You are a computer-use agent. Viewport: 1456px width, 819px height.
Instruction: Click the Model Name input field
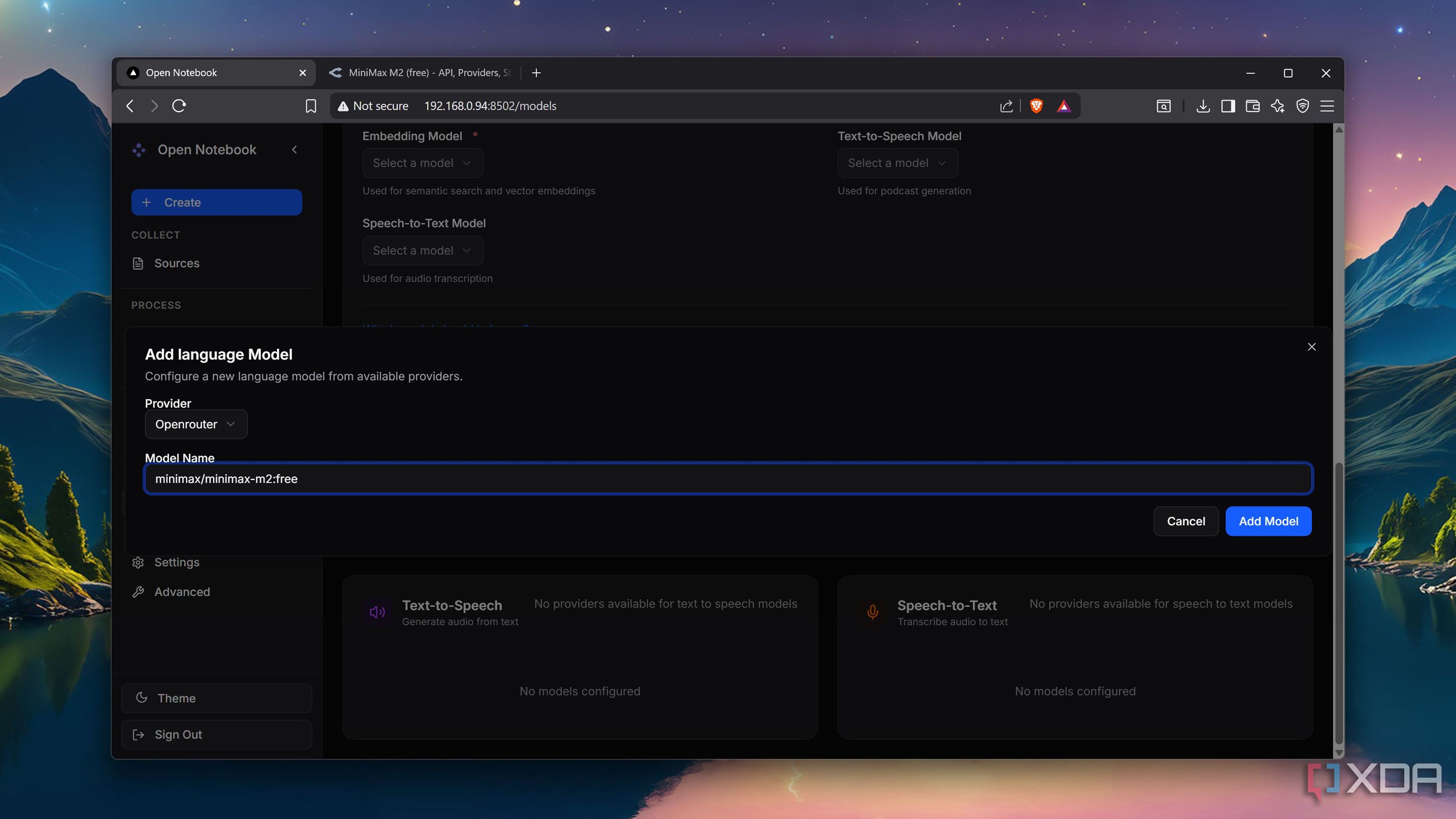[x=728, y=479]
